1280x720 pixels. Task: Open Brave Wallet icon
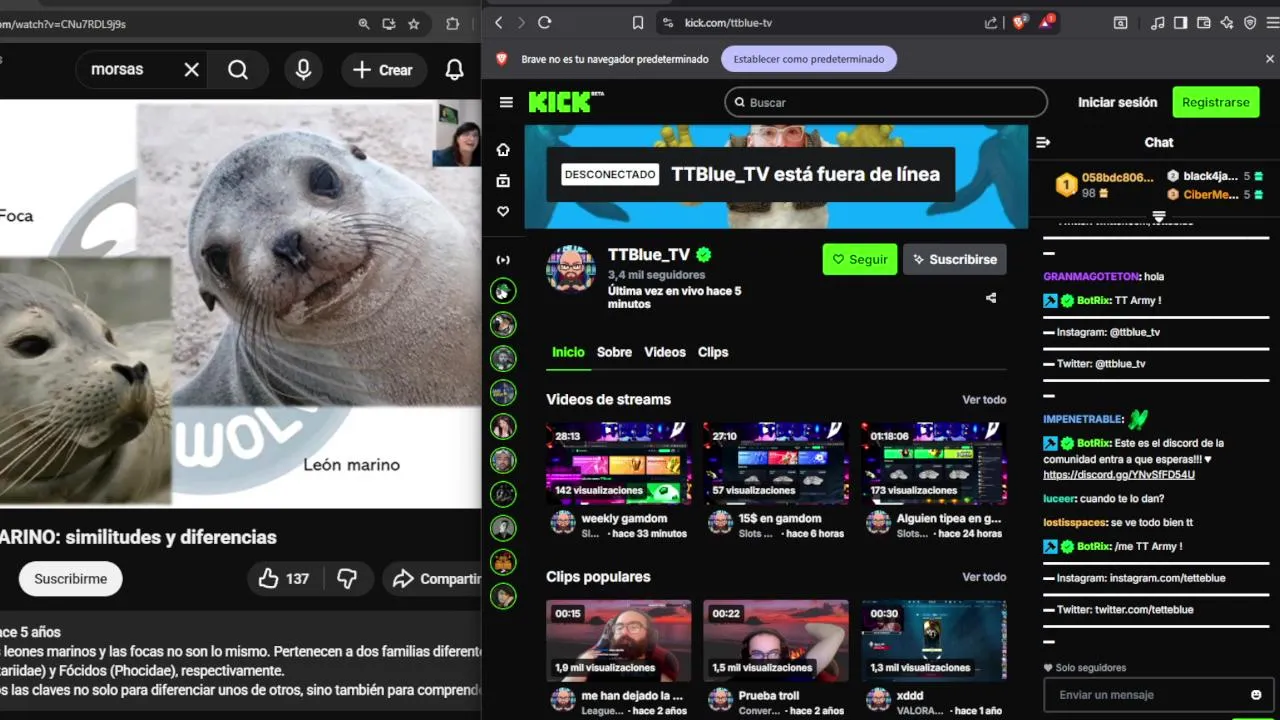coord(1204,22)
